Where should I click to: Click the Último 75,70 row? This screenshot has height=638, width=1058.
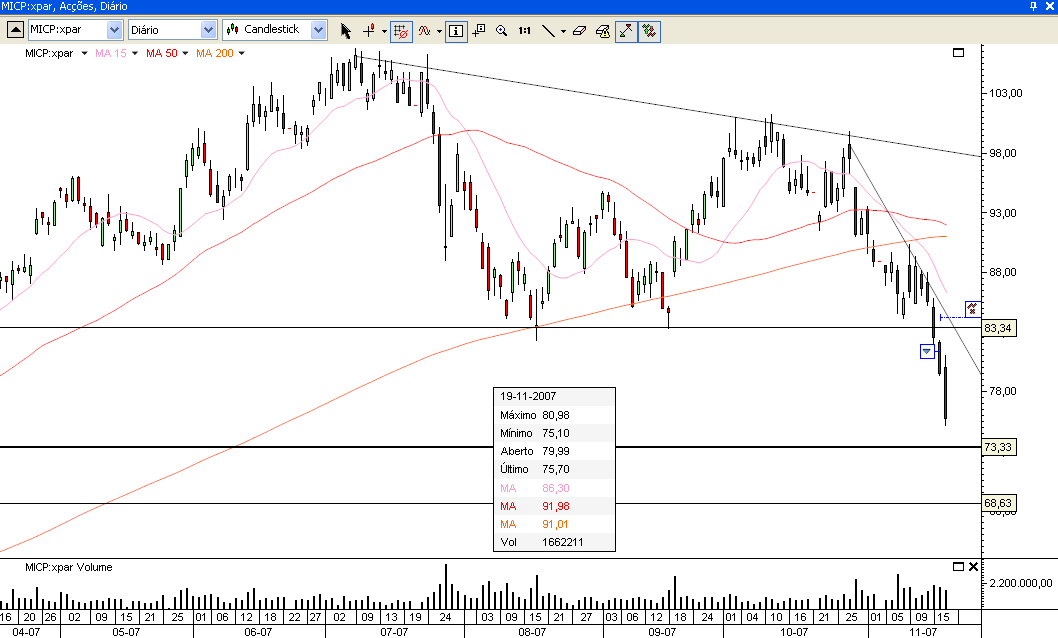(555, 469)
